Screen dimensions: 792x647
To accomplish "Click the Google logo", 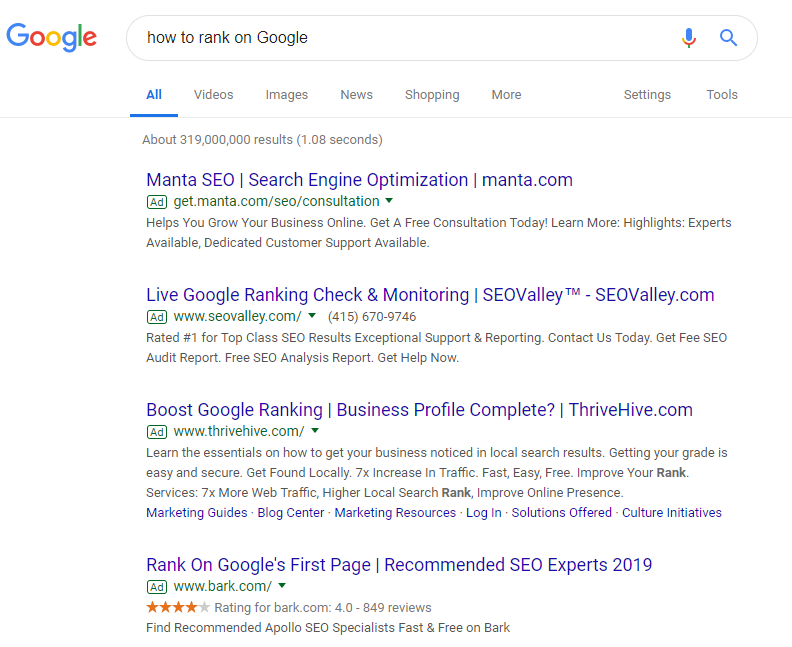I will (x=52, y=37).
